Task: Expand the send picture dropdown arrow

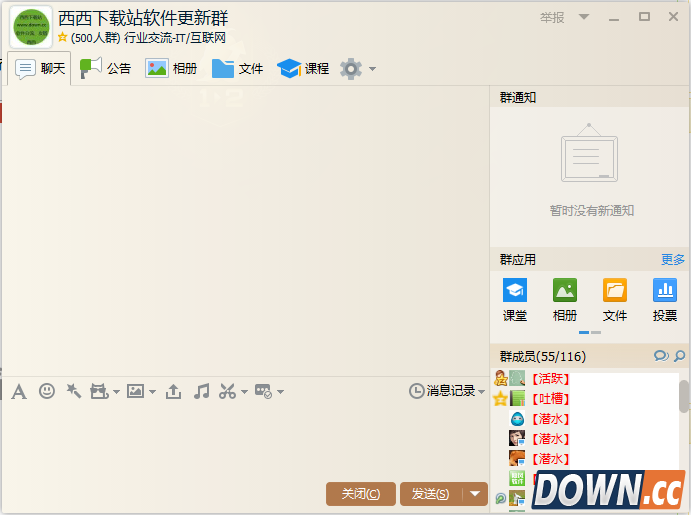Action: click(152, 392)
